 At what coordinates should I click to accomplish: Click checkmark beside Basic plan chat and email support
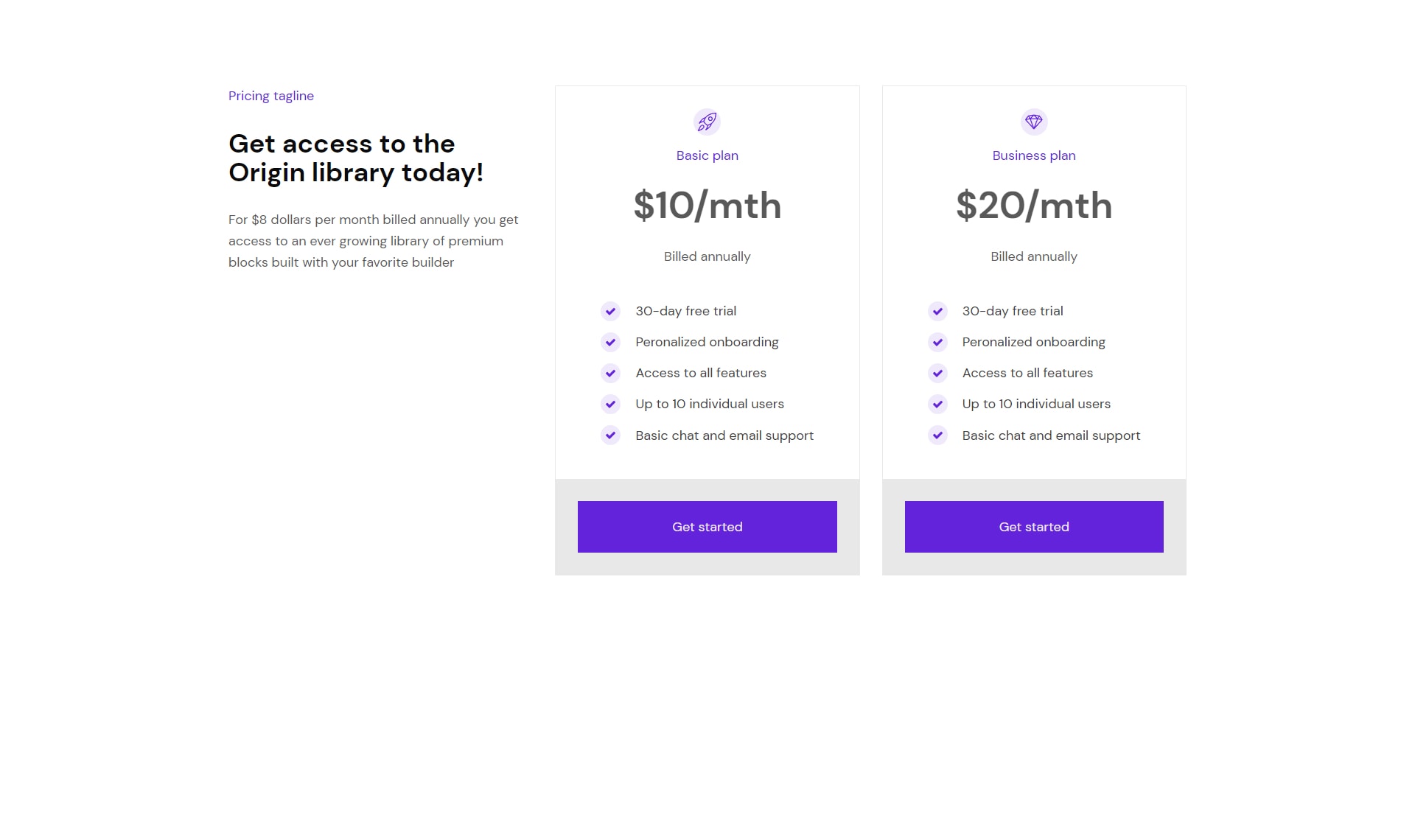point(610,435)
